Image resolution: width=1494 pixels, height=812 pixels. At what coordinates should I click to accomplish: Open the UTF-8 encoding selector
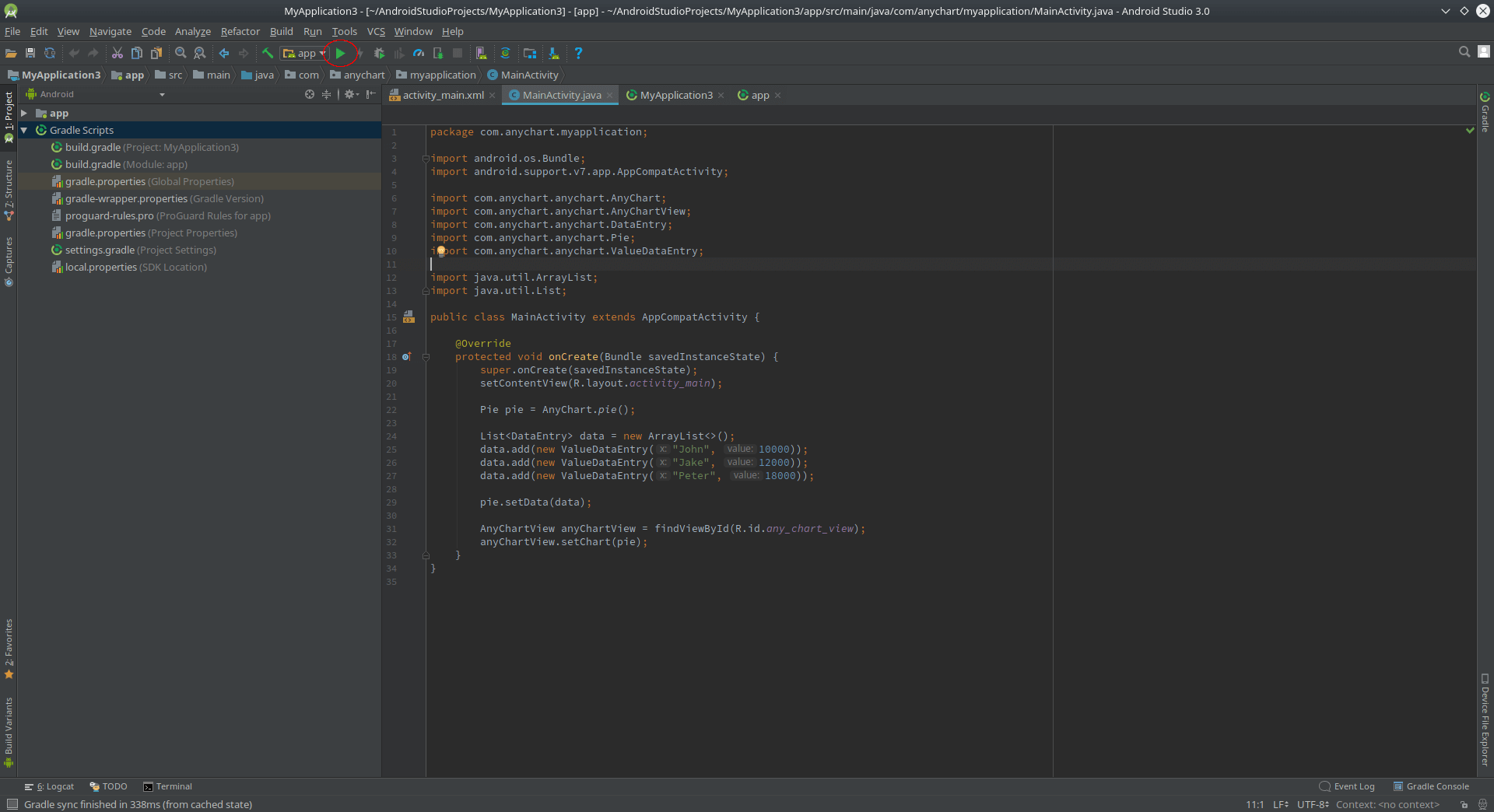point(1313,804)
